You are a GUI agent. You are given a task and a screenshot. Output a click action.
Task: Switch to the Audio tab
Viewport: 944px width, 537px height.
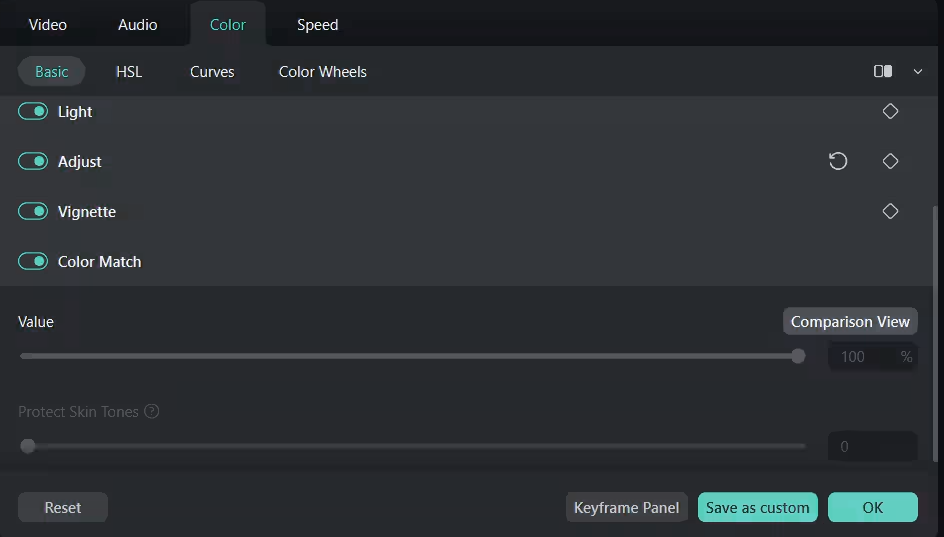[x=138, y=25]
